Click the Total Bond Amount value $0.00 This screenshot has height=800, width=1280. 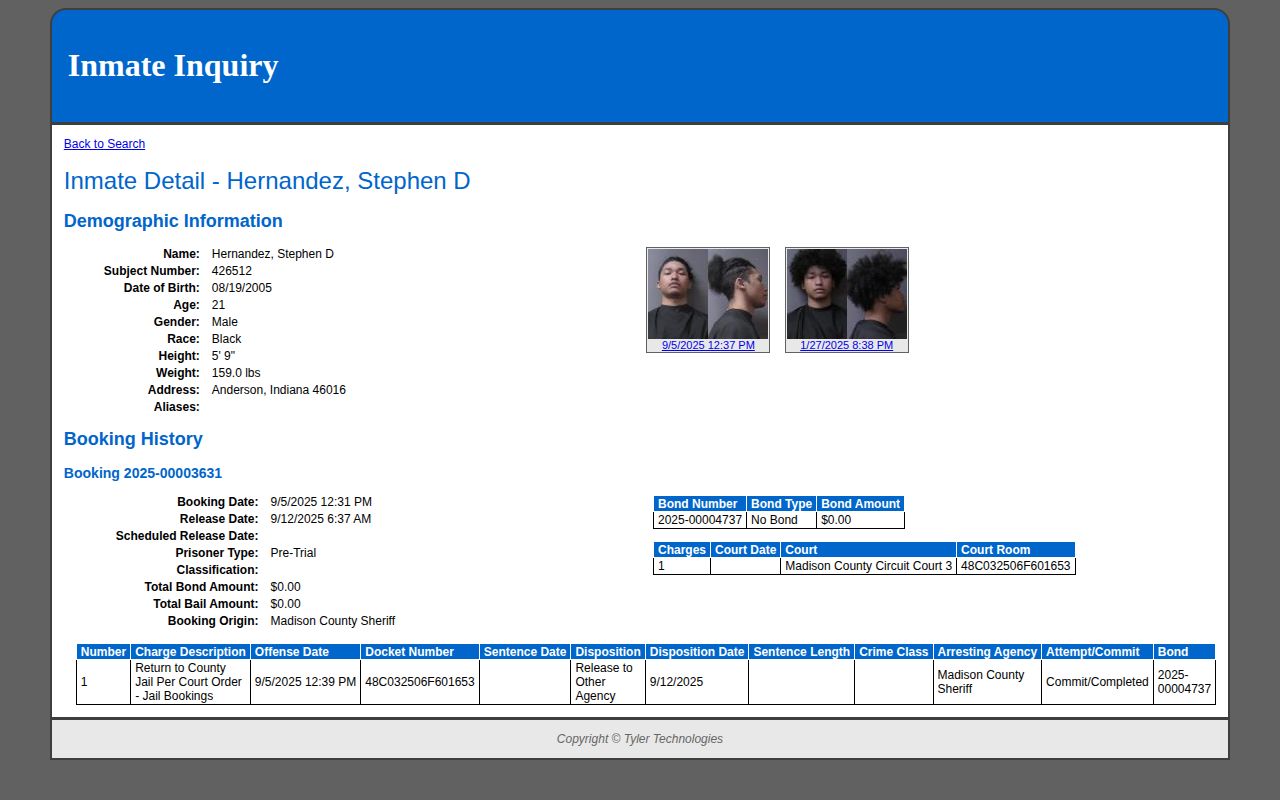point(286,587)
